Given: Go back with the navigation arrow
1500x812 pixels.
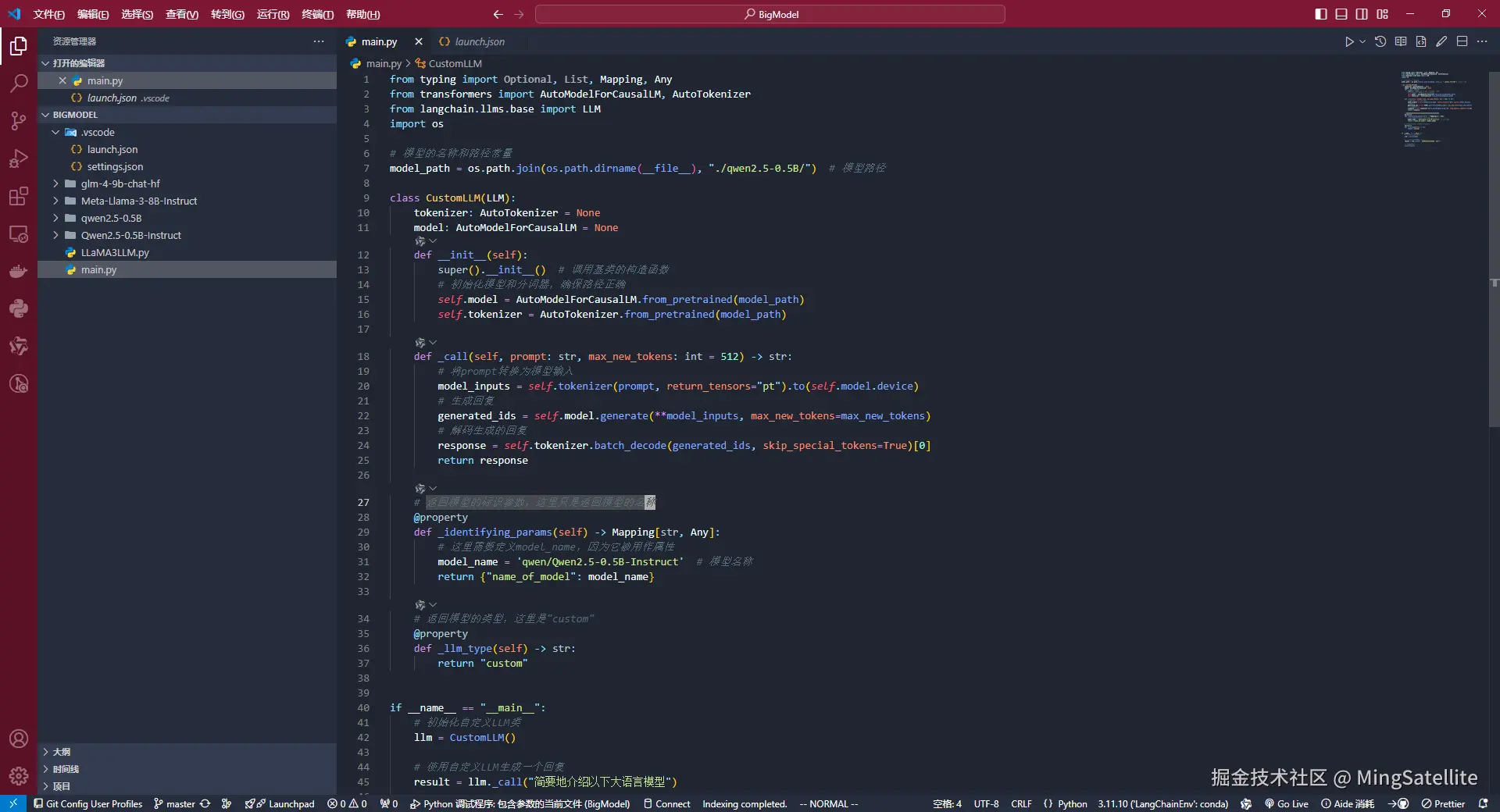Looking at the screenshot, I should (x=498, y=14).
